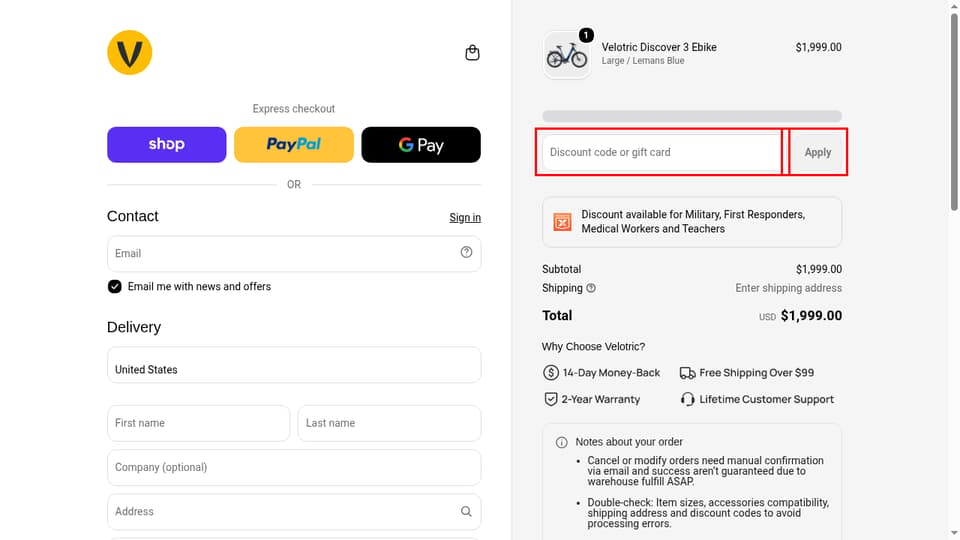The width and height of the screenshot is (960, 540).
Task: Pay with Google Pay button
Action: (421, 144)
